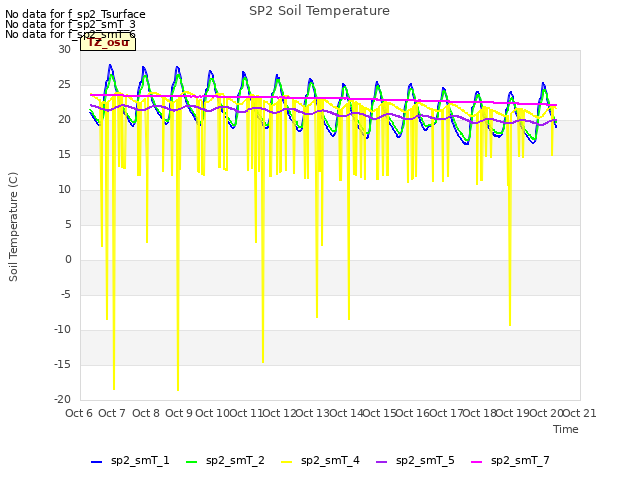Click the Oct 9 x-axis tick label
The height and width of the screenshot is (480, 640).
179,413
